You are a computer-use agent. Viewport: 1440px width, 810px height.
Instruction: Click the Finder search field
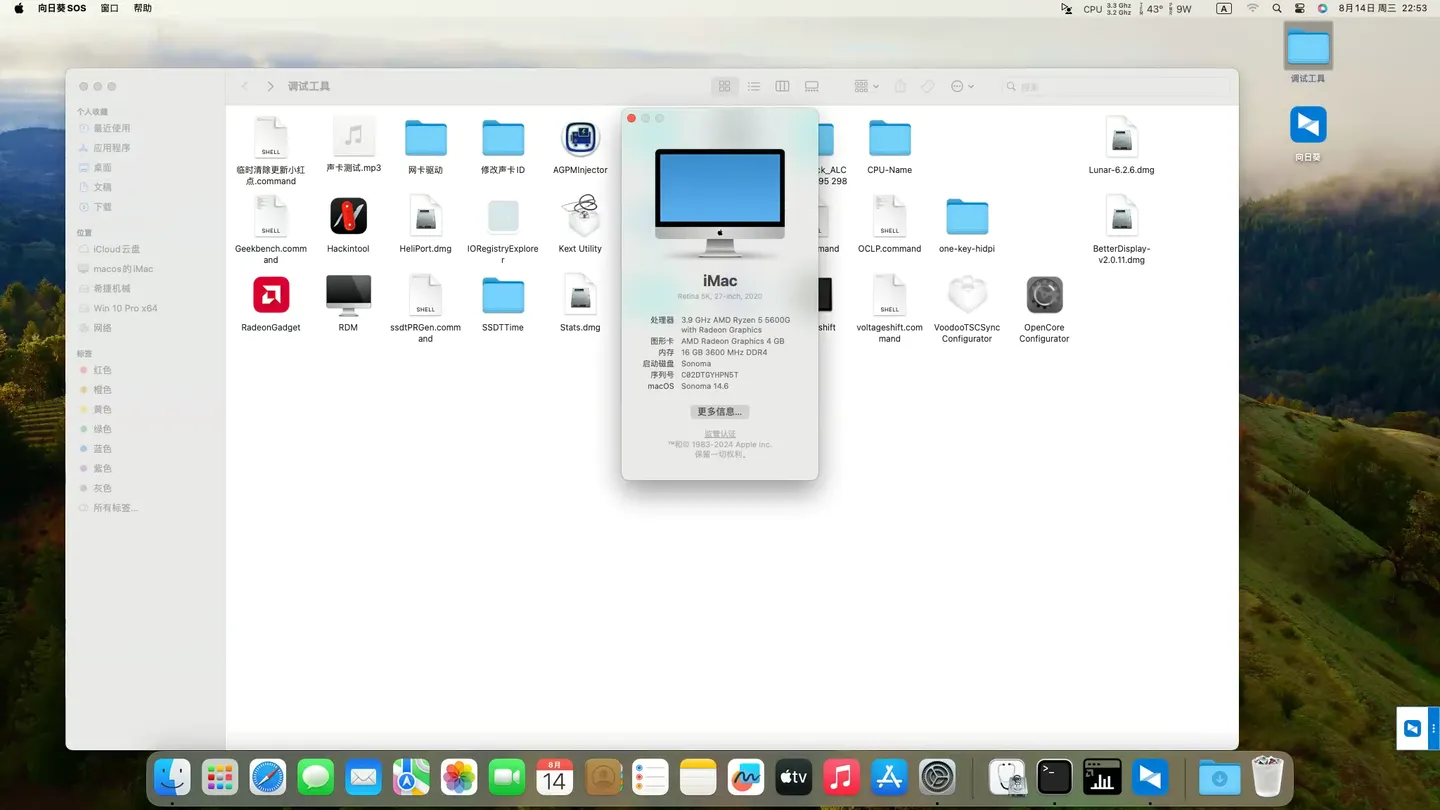[x=1120, y=87]
